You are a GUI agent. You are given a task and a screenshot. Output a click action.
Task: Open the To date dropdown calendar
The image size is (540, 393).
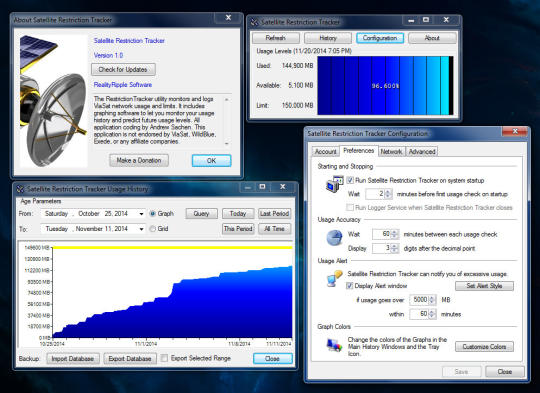141,229
